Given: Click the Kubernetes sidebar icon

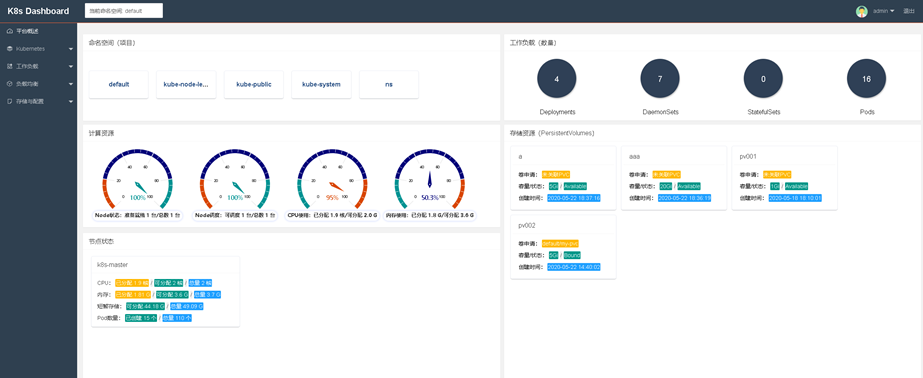Looking at the screenshot, I should [x=9, y=49].
